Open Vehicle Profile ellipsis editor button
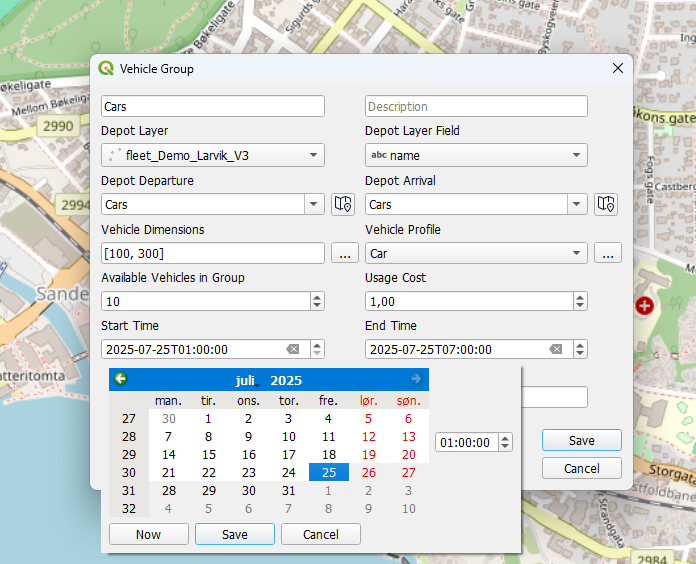 click(608, 253)
